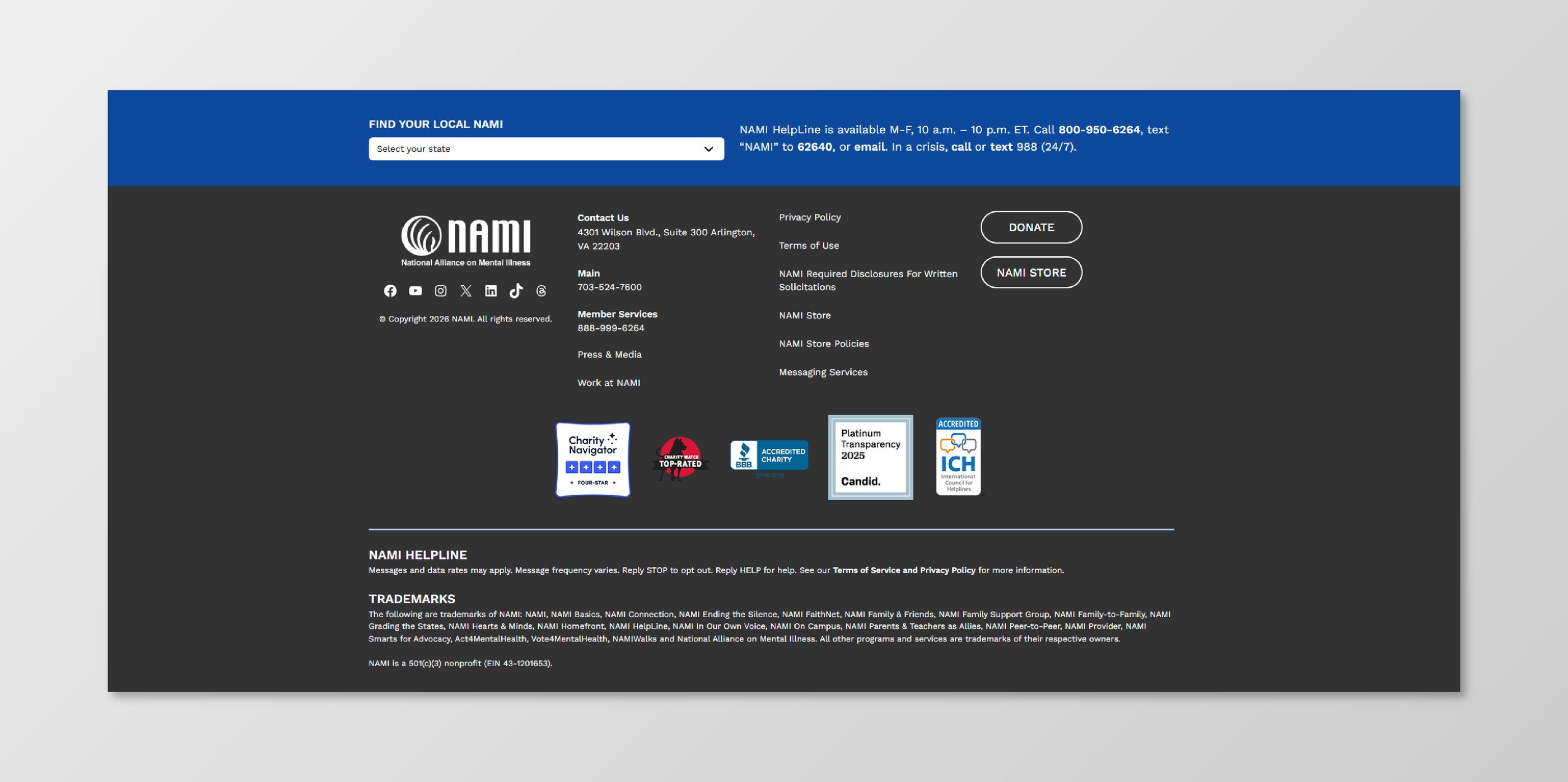The image size is (1568, 782).
Task: Open the Charity Navigator four-star badge
Action: point(592,460)
